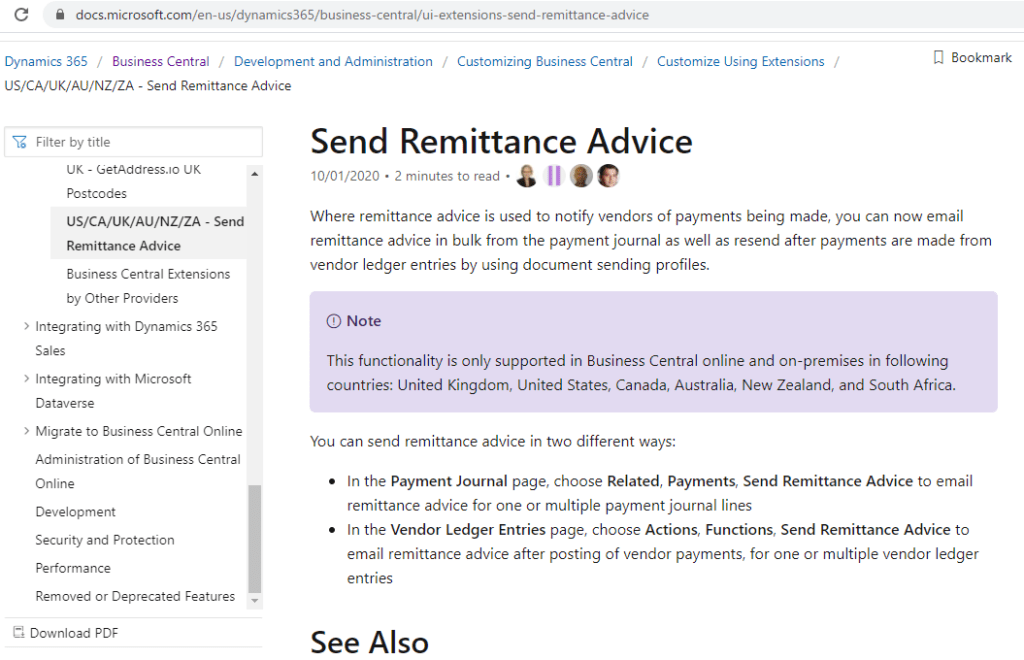Click the first author avatar below the title

coord(528,176)
